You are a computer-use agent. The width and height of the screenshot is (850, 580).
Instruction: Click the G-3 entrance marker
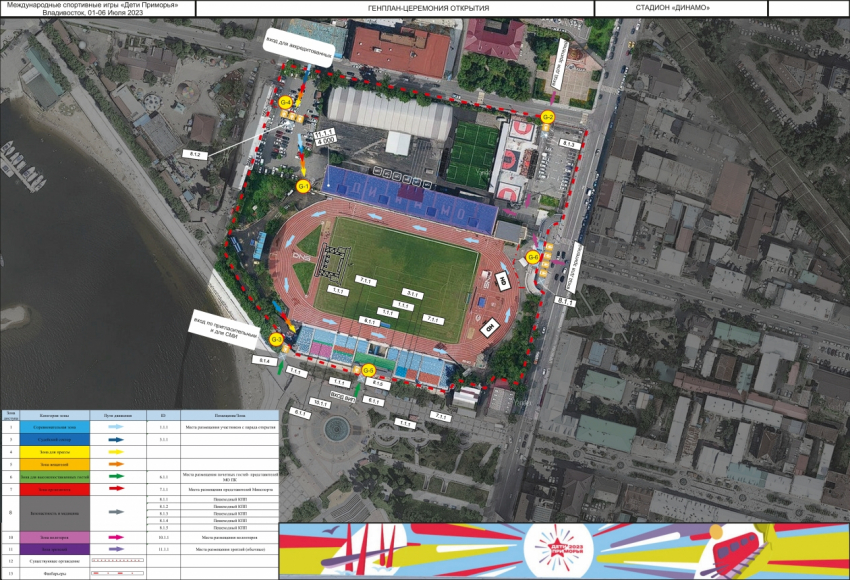[277, 339]
